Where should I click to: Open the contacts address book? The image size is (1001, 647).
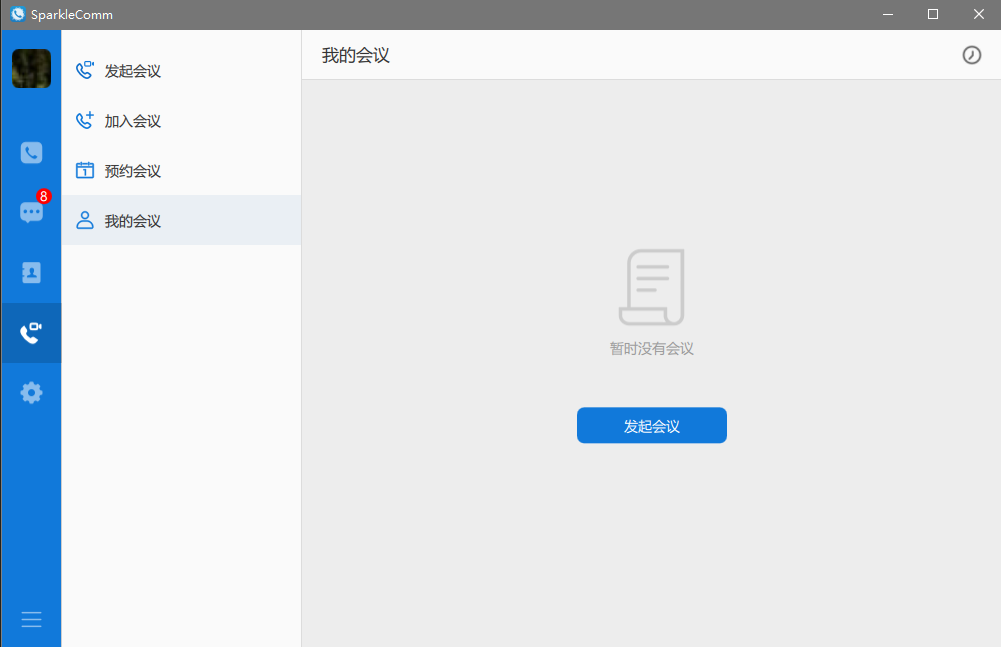click(31, 272)
